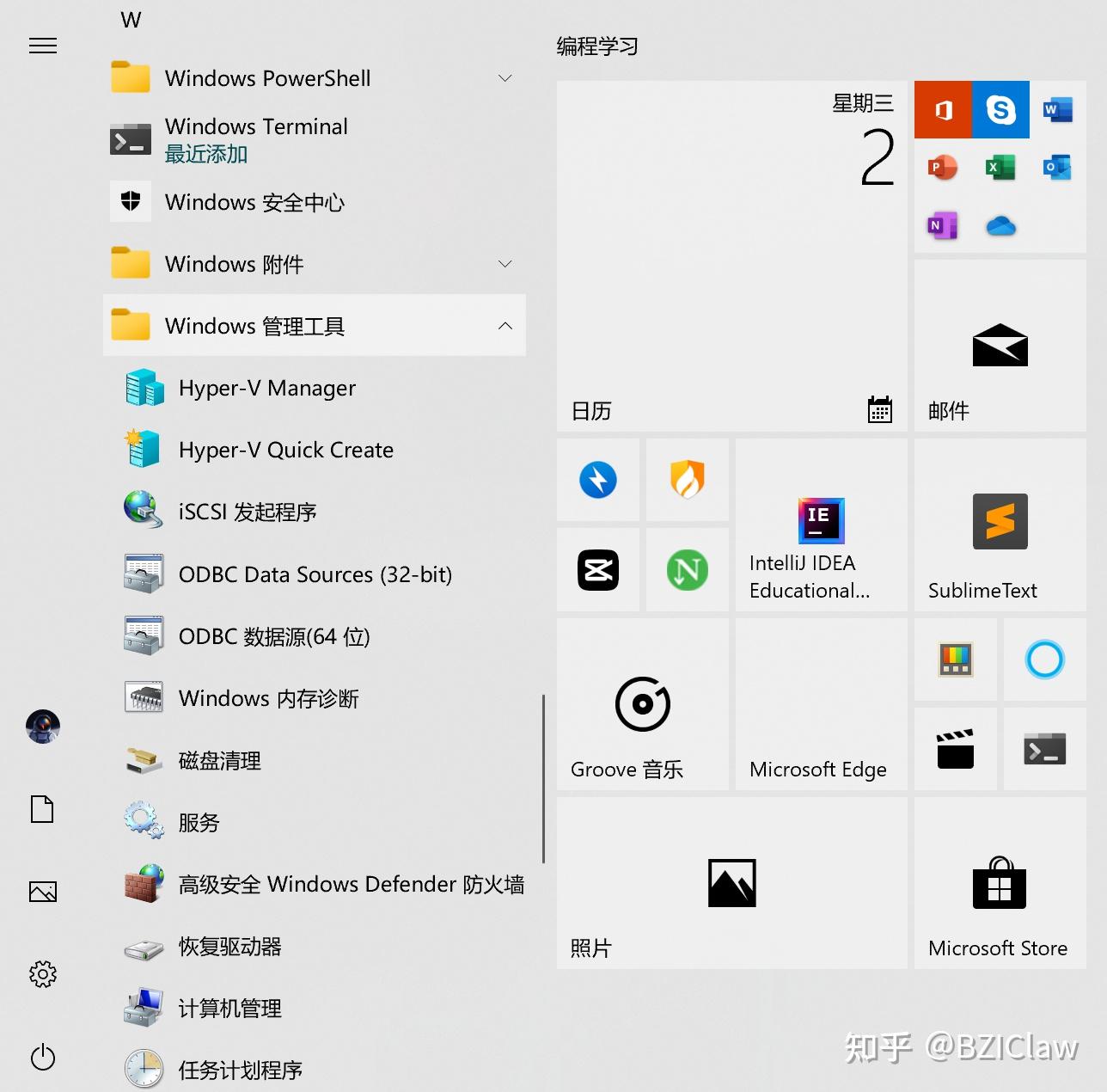
Task: Launch Skype from the tile group
Action: (x=1000, y=109)
